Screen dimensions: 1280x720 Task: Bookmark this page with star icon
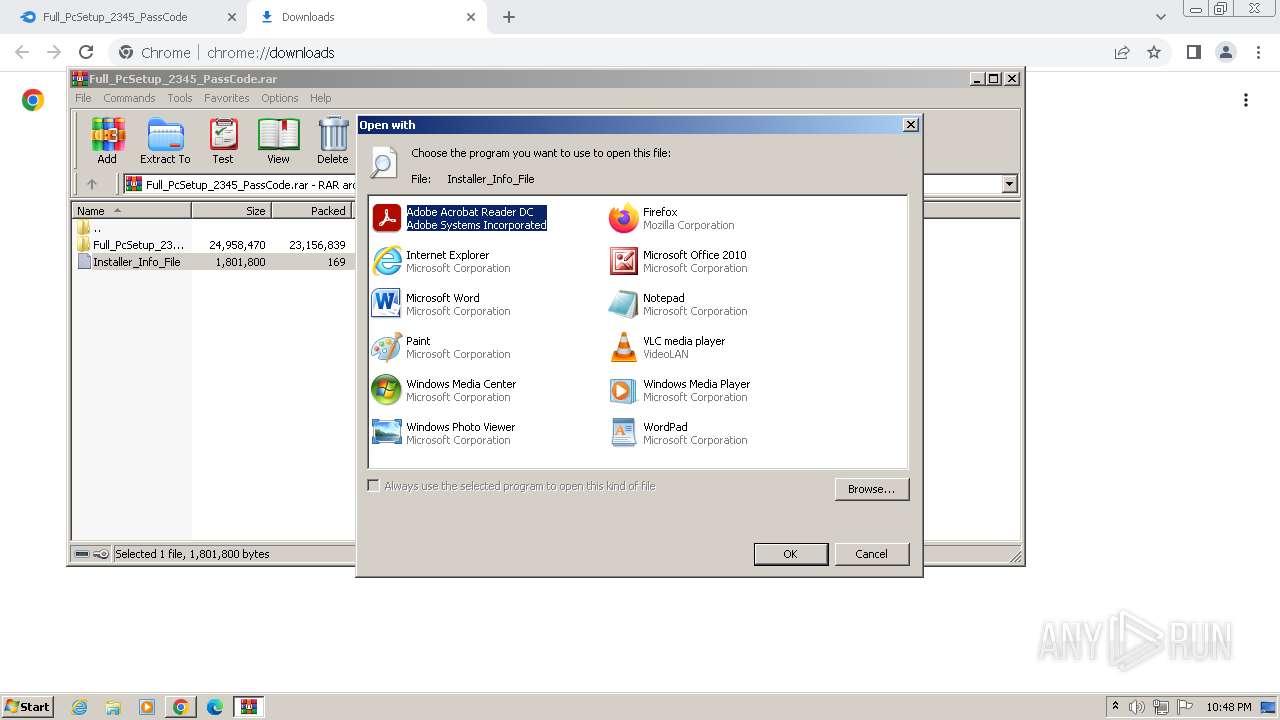point(1154,52)
